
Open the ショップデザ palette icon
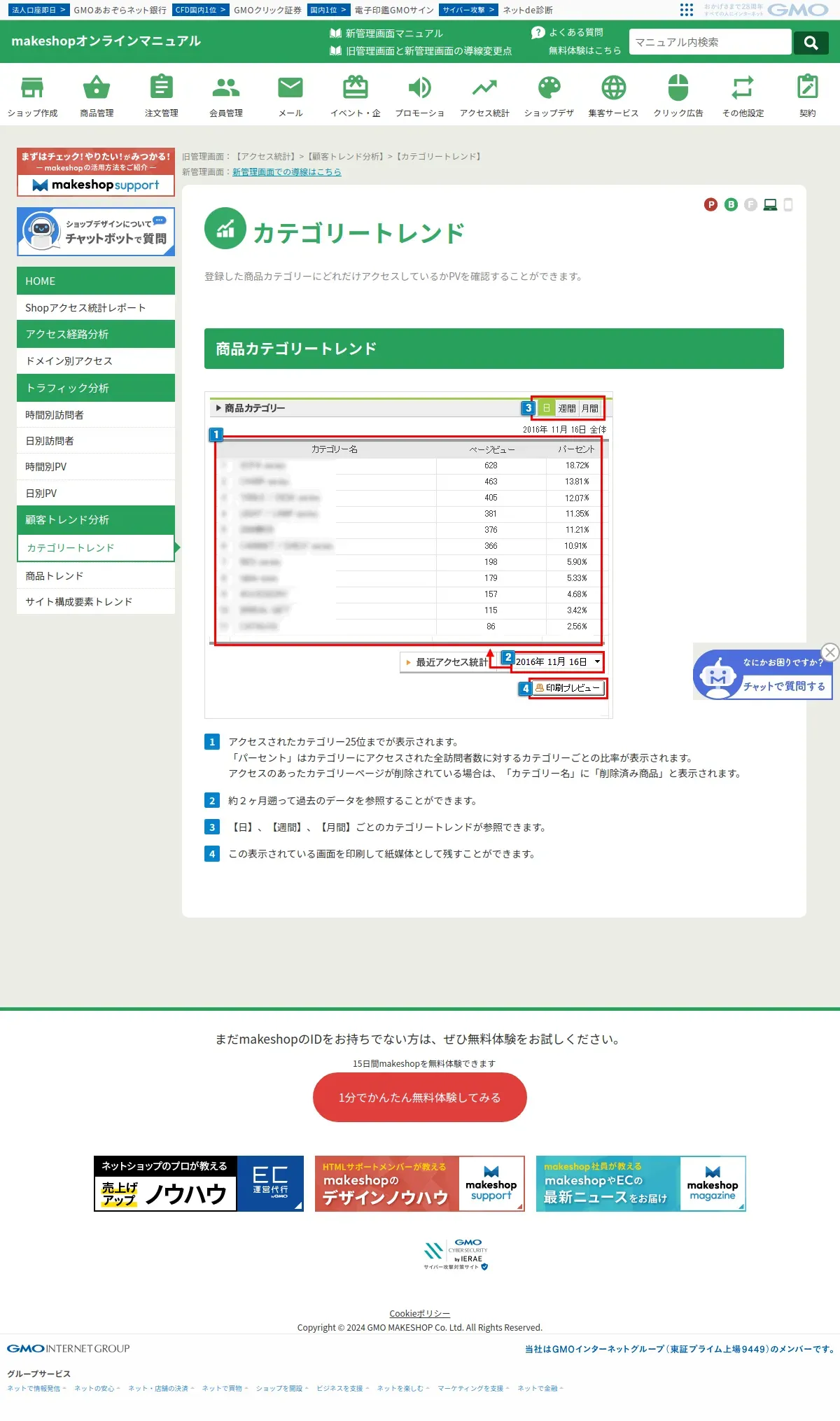[549, 87]
